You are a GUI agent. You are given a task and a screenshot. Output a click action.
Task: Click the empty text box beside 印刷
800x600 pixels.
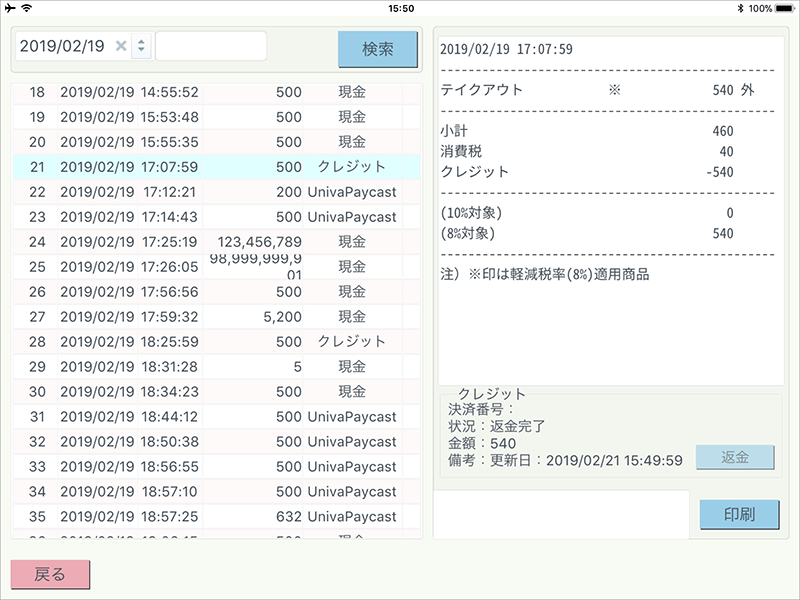click(561, 514)
